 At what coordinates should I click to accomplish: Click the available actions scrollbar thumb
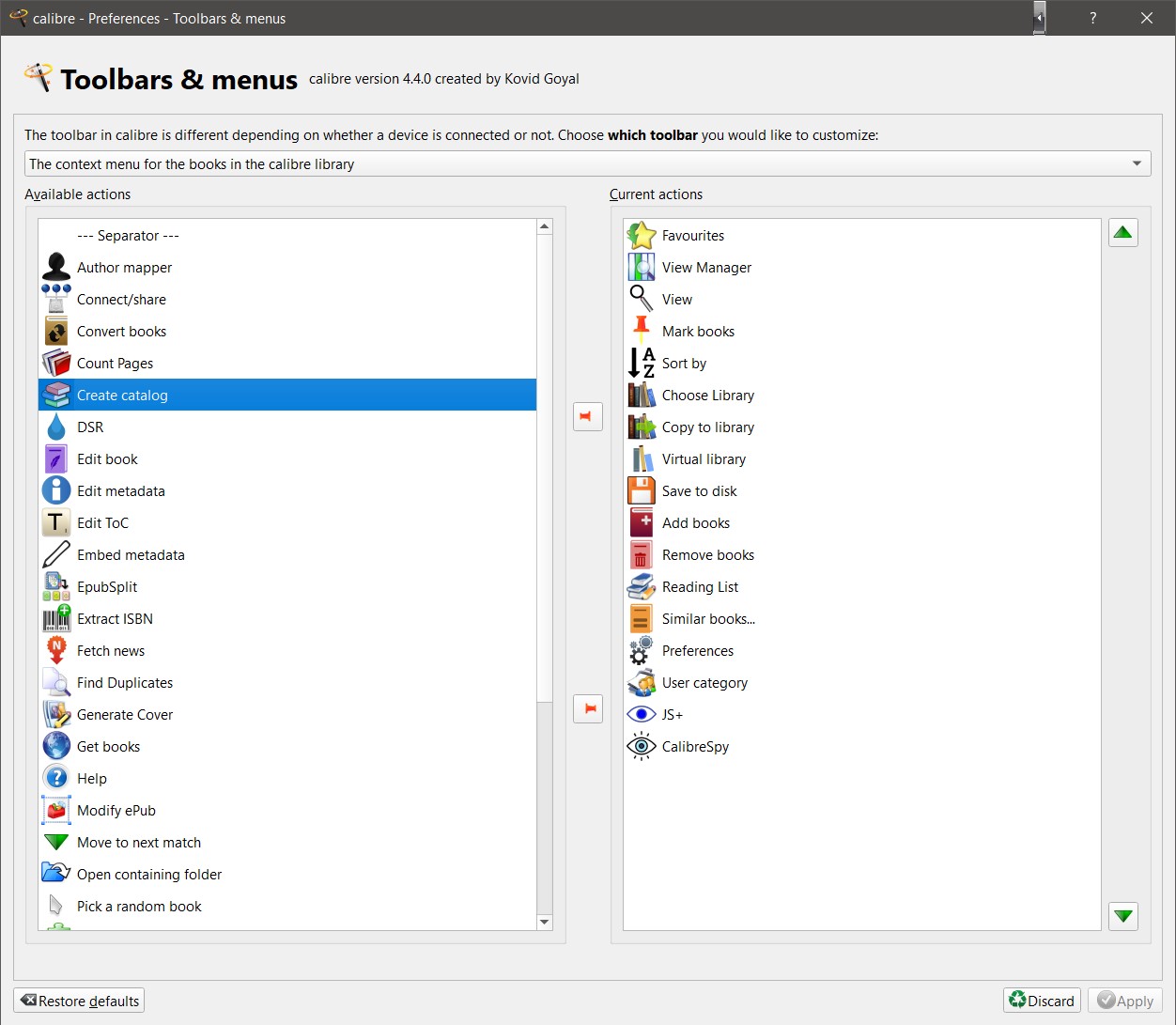point(545,467)
